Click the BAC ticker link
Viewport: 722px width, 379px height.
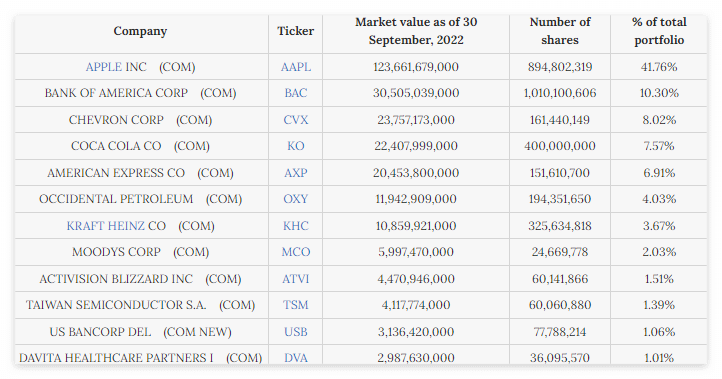(296, 93)
